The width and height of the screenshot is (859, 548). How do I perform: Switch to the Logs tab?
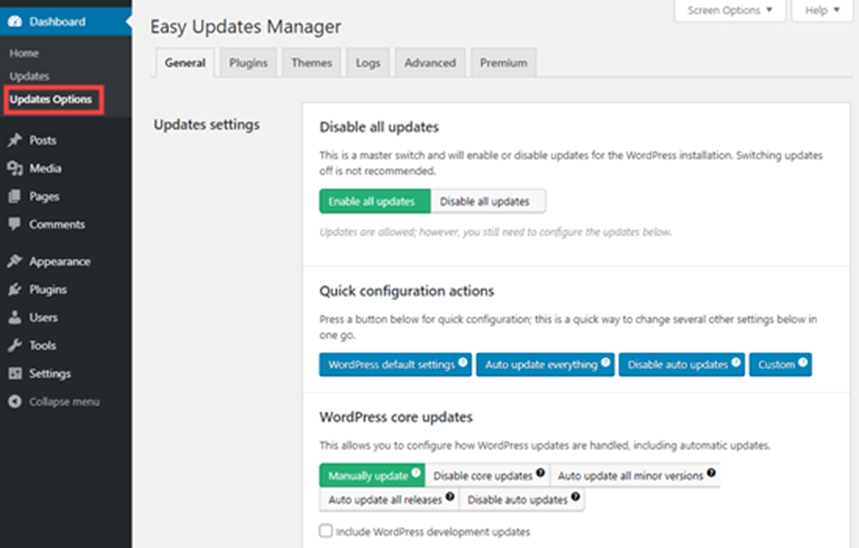[x=368, y=62]
